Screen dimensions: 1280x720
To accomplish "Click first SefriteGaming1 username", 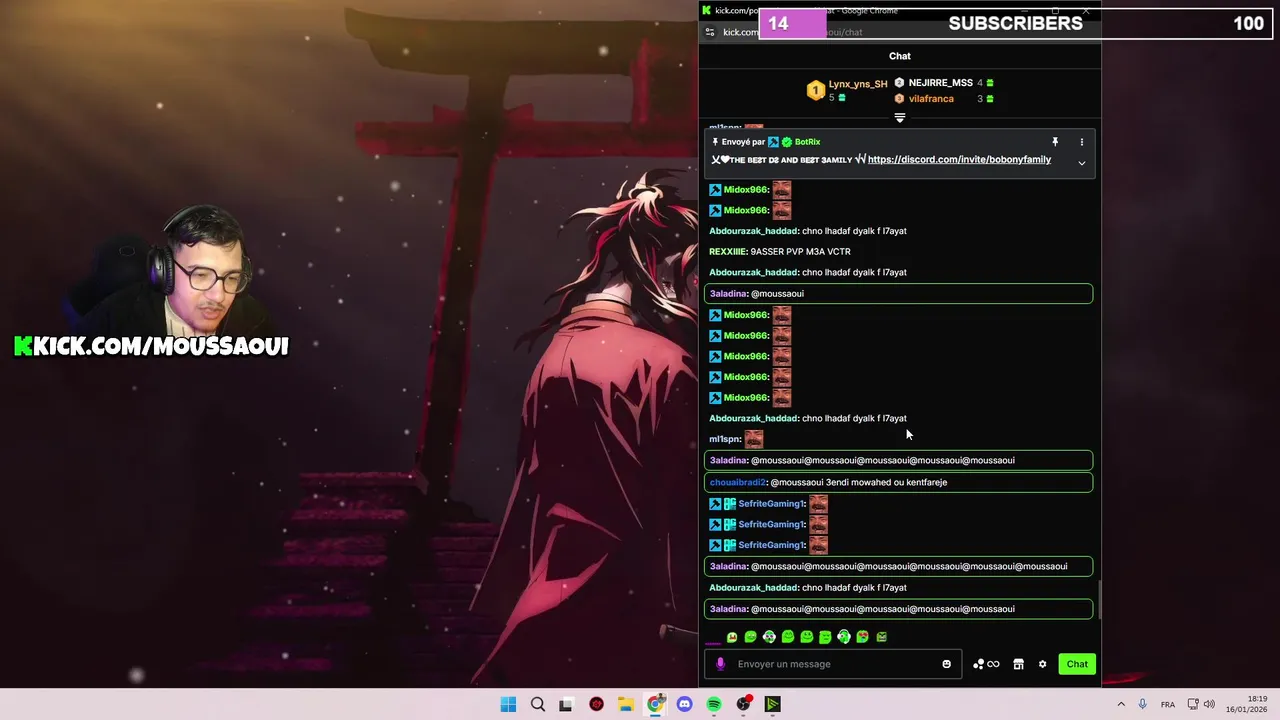I will 771,503.
